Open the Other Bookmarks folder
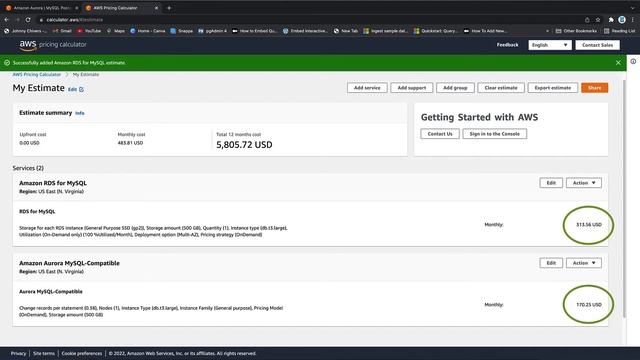Image resolution: width=640 pixels, height=360 pixels. [576, 31]
